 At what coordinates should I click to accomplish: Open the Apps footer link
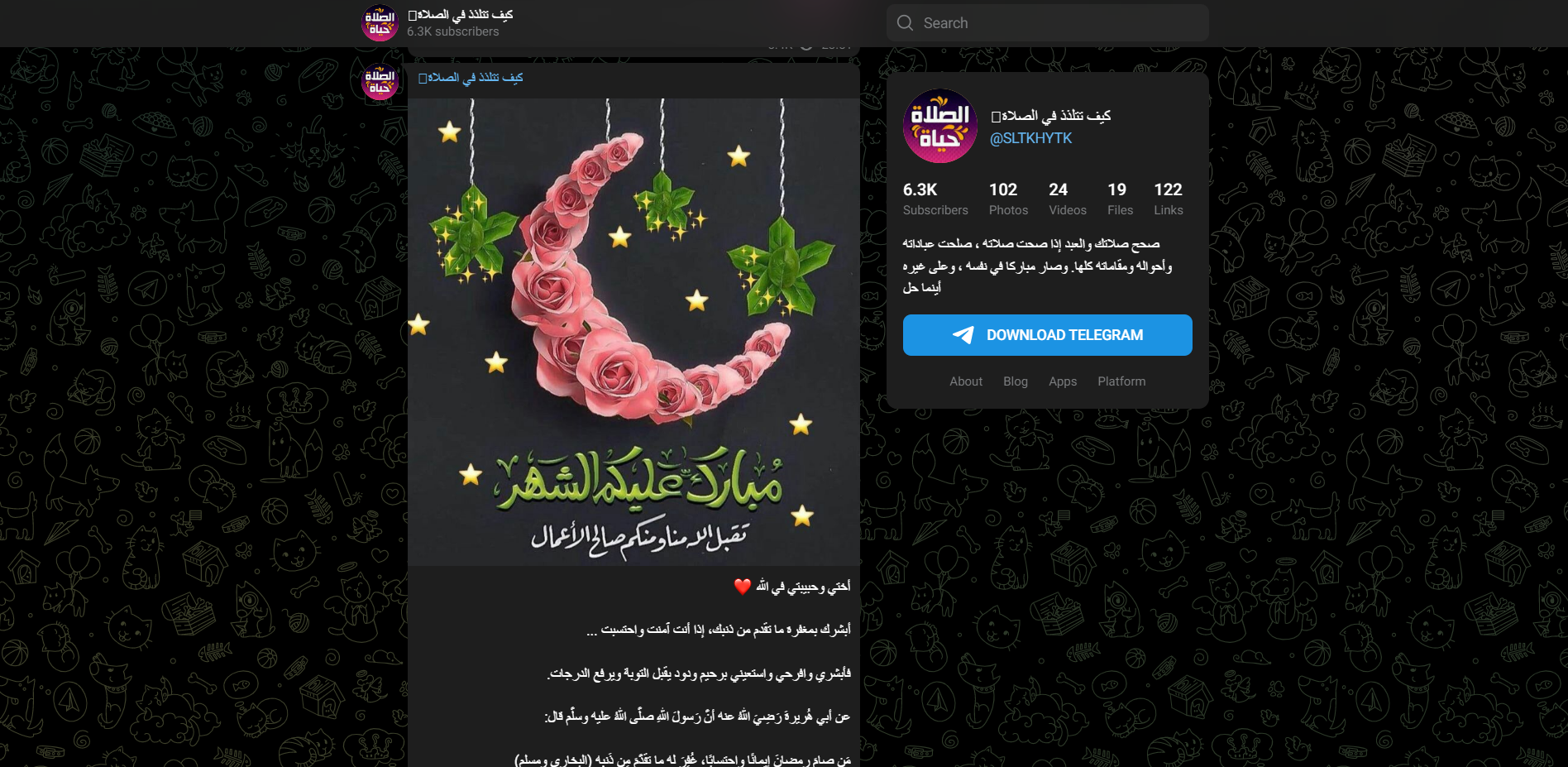coord(1063,381)
